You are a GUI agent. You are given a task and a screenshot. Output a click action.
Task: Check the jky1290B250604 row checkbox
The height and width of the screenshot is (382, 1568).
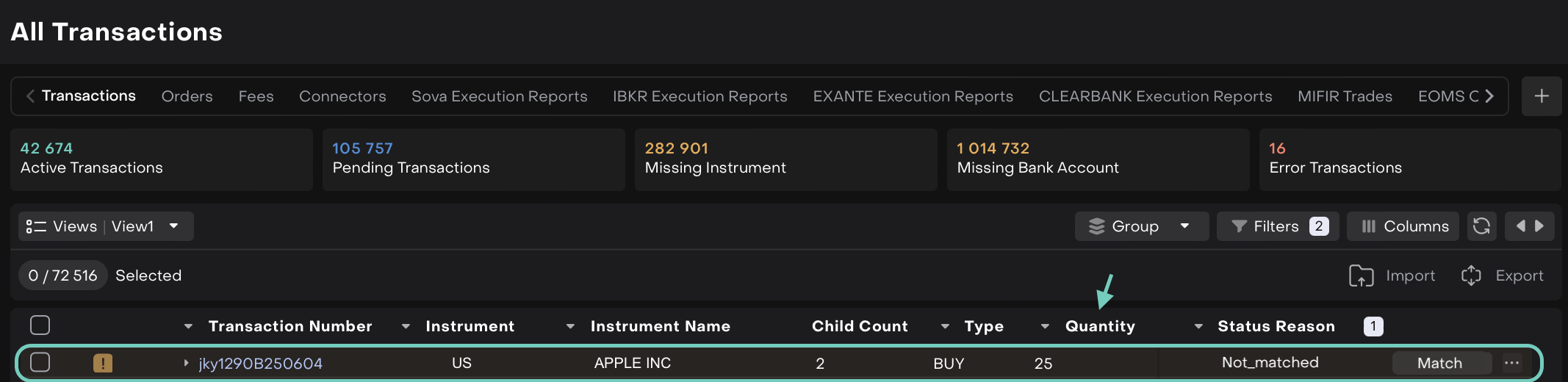40,362
